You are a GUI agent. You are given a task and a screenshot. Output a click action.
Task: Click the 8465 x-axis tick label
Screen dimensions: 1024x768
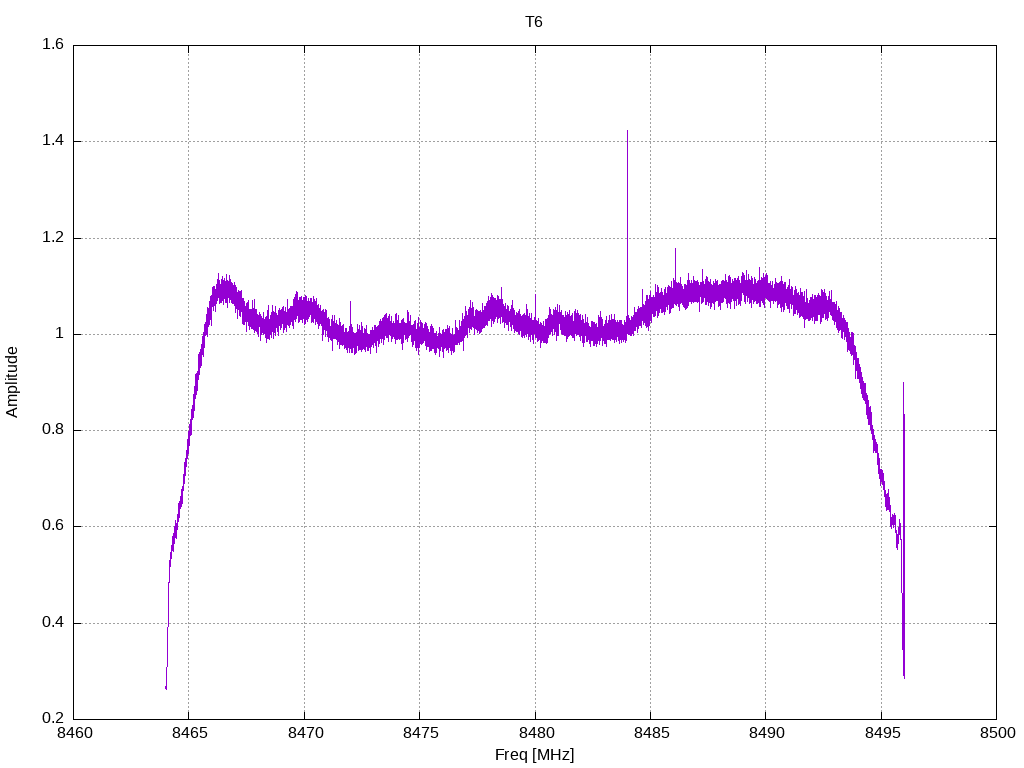pyautogui.click(x=189, y=733)
